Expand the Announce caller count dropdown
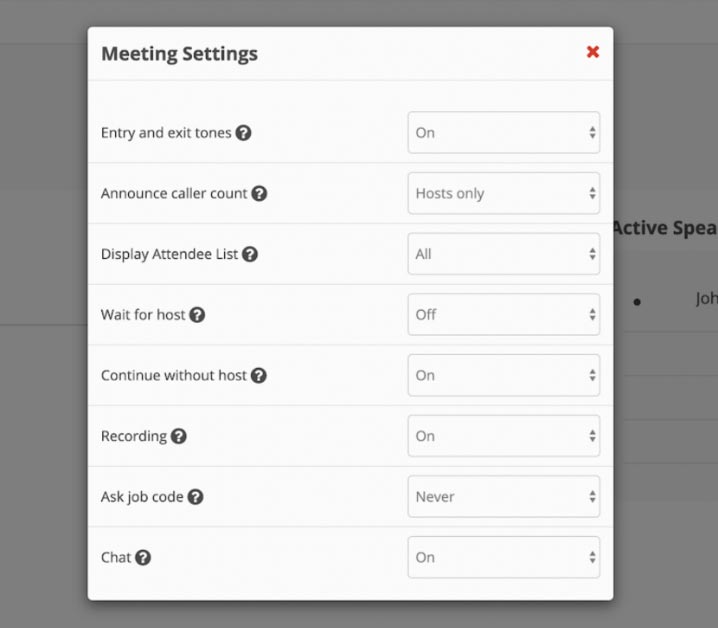This screenshot has width=718, height=628. pyautogui.click(x=503, y=194)
